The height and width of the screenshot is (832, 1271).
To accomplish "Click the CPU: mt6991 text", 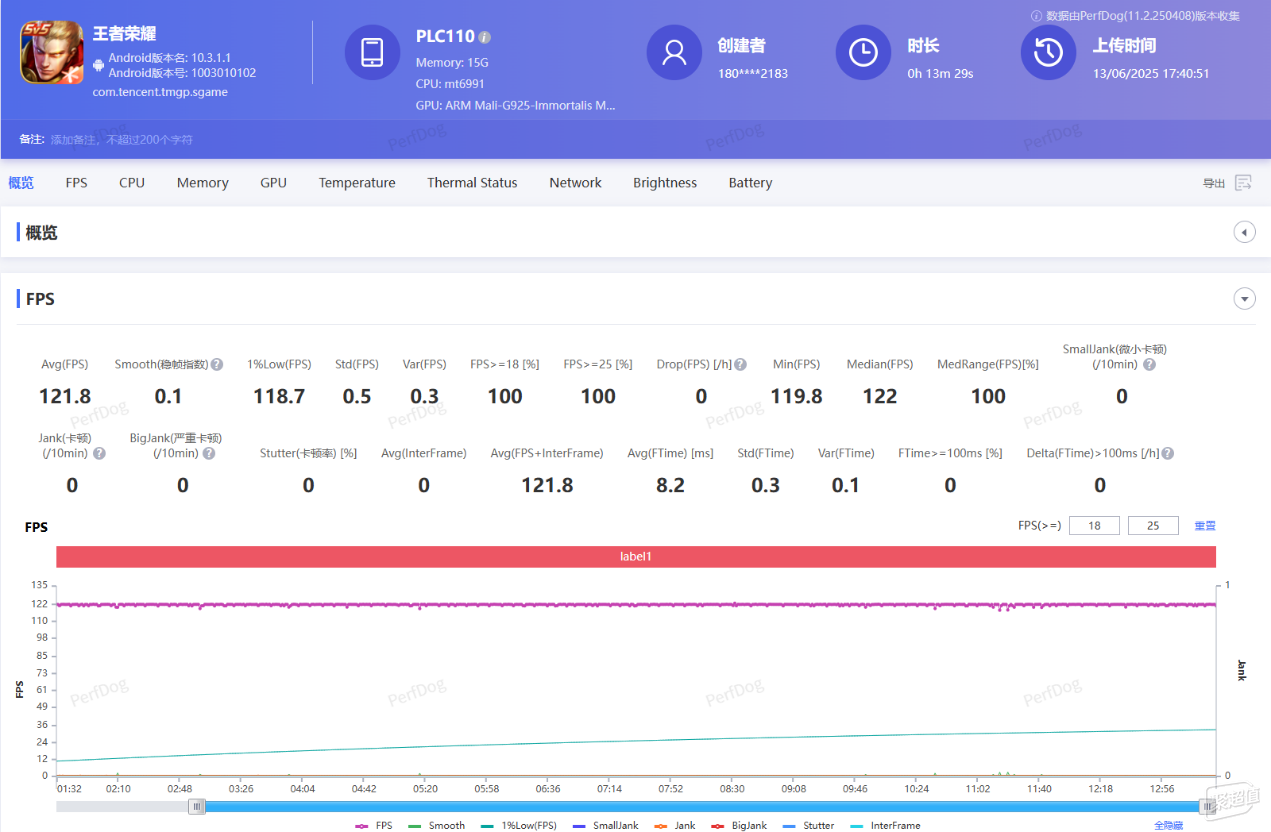I will [x=450, y=84].
